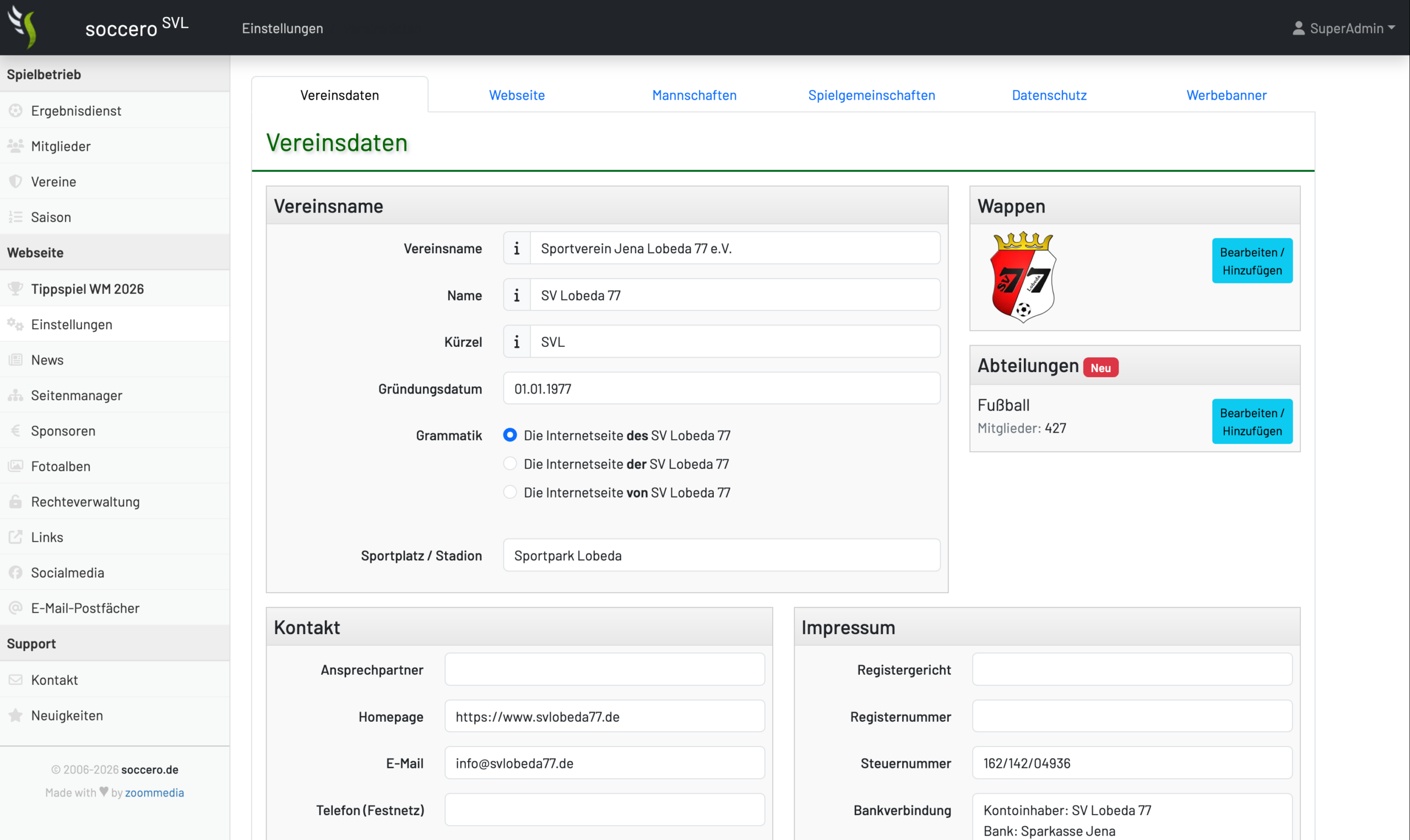Select the 'des SV Lobeda 77' grammar option
Image resolution: width=1410 pixels, height=840 pixels.
[509, 435]
